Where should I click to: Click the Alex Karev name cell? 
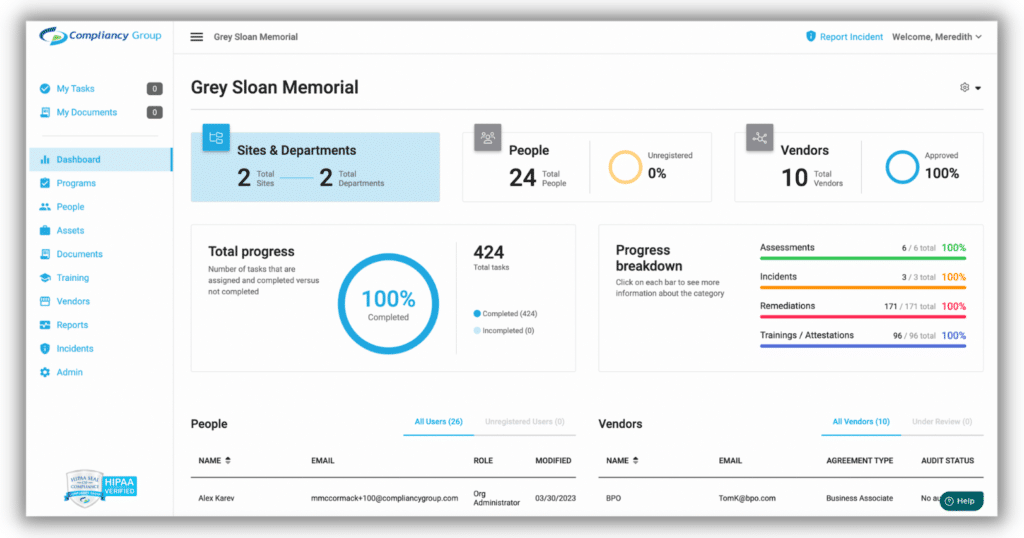(x=216, y=498)
